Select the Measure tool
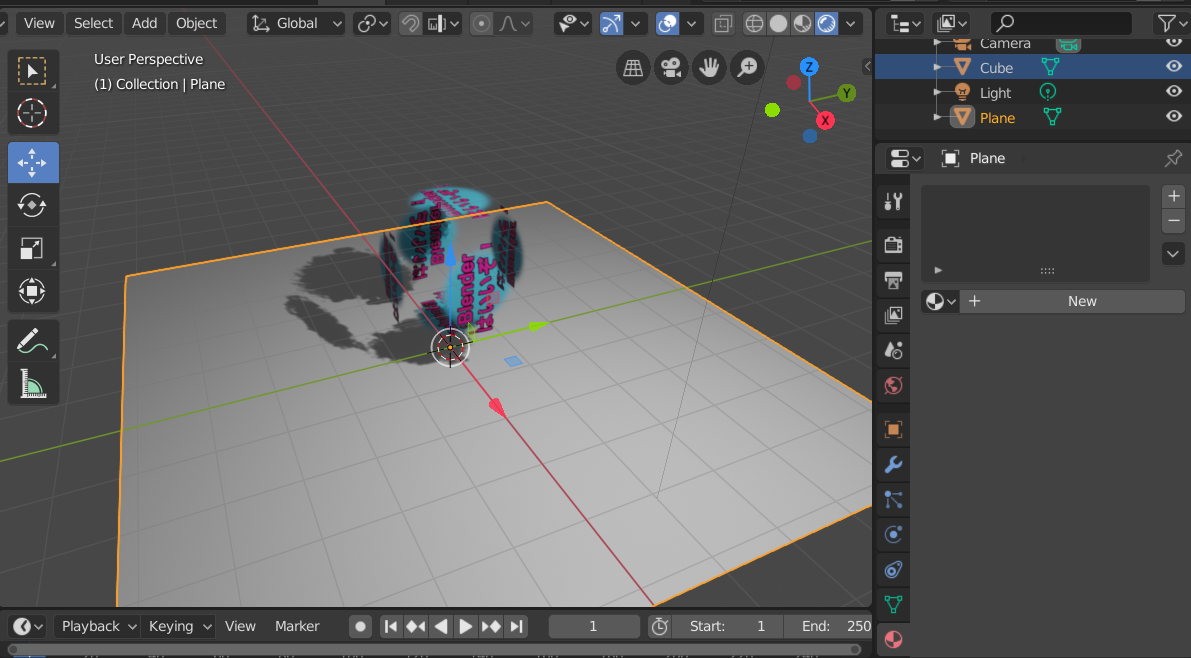This screenshot has width=1191, height=658. click(x=32, y=384)
